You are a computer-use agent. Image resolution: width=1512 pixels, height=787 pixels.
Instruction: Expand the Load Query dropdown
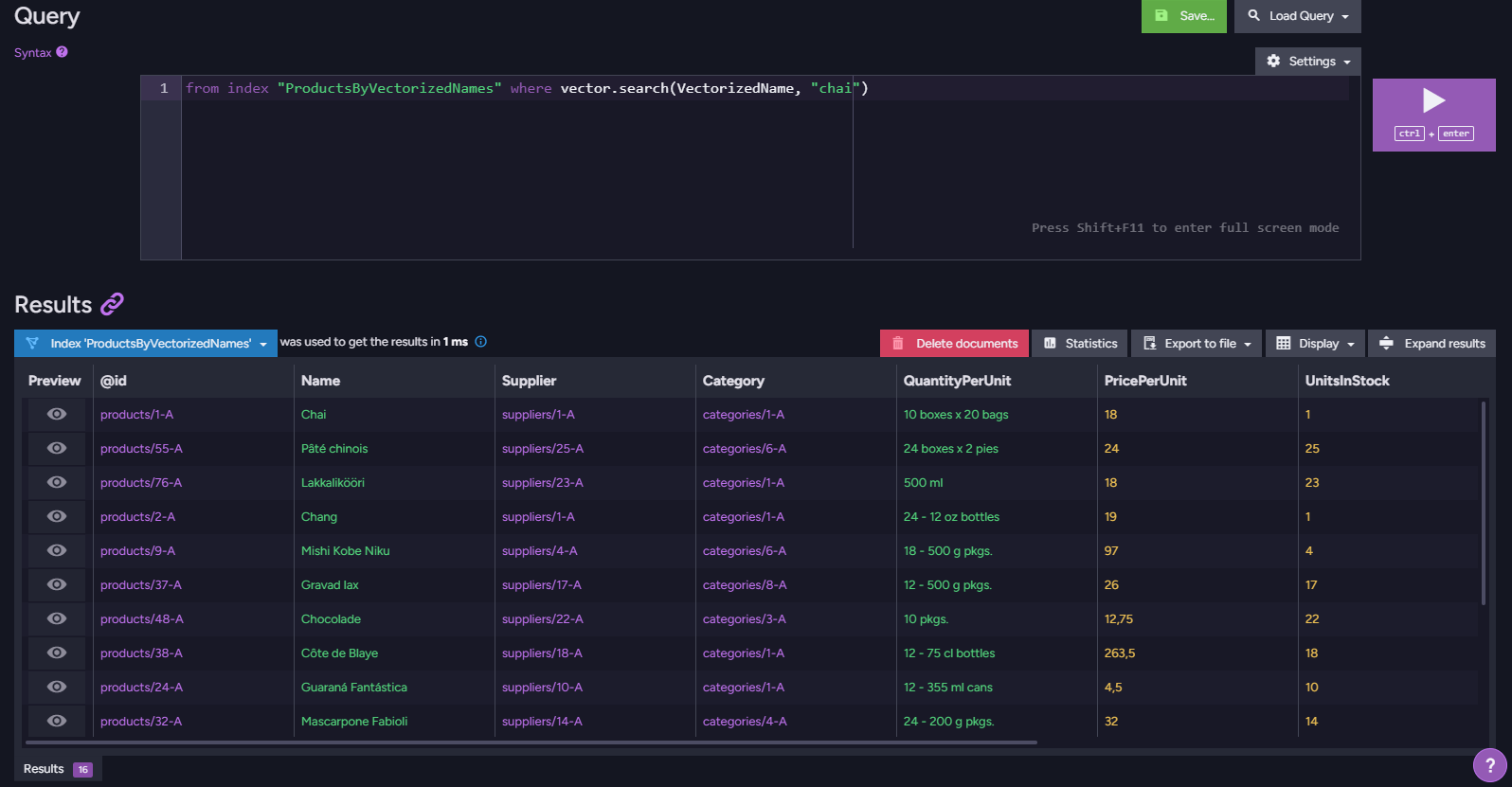tap(1298, 16)
